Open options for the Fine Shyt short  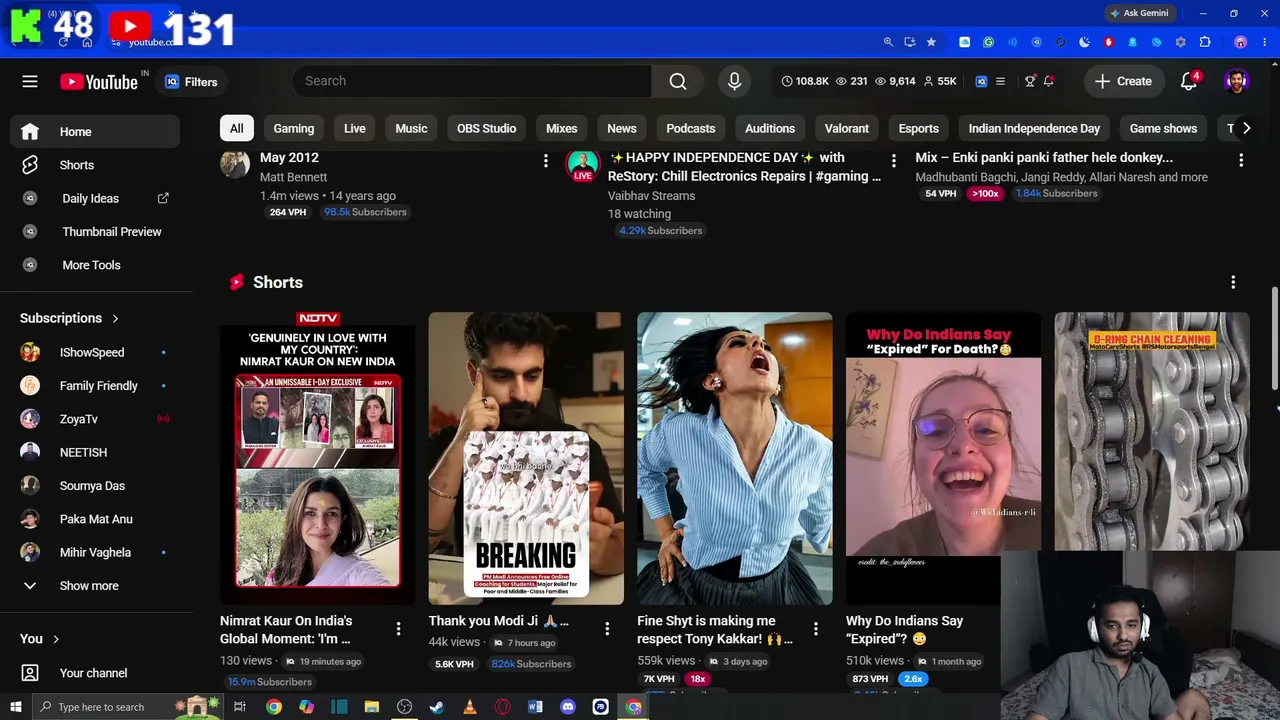815,629
